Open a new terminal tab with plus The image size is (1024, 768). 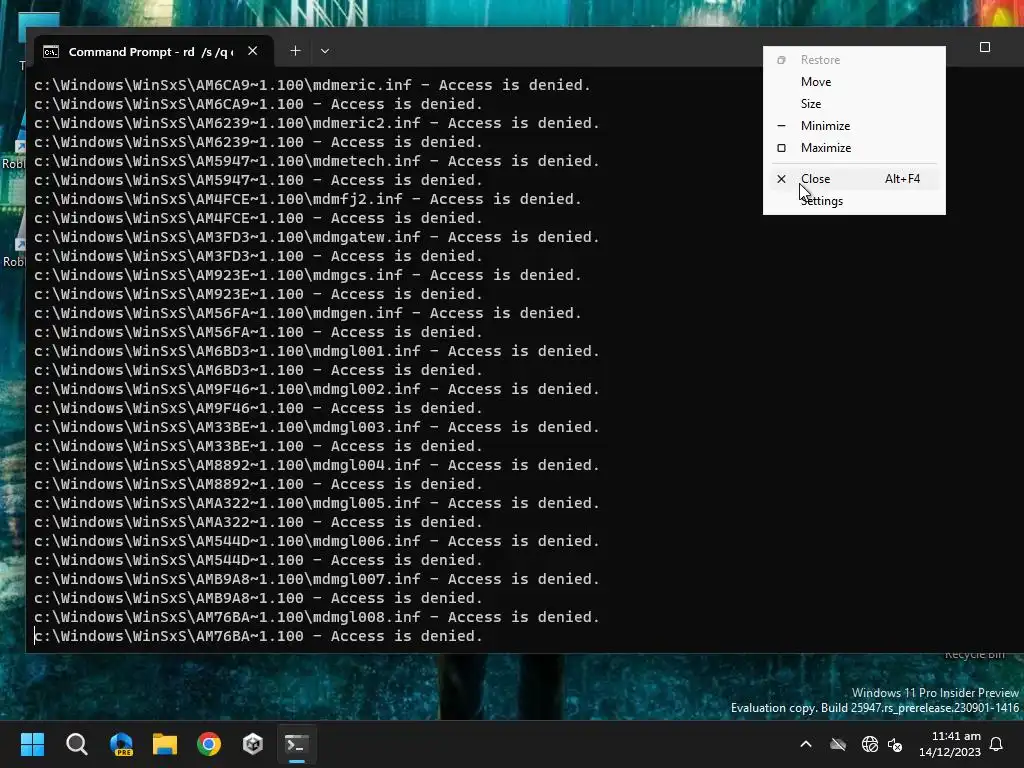[x=295, y=51]
